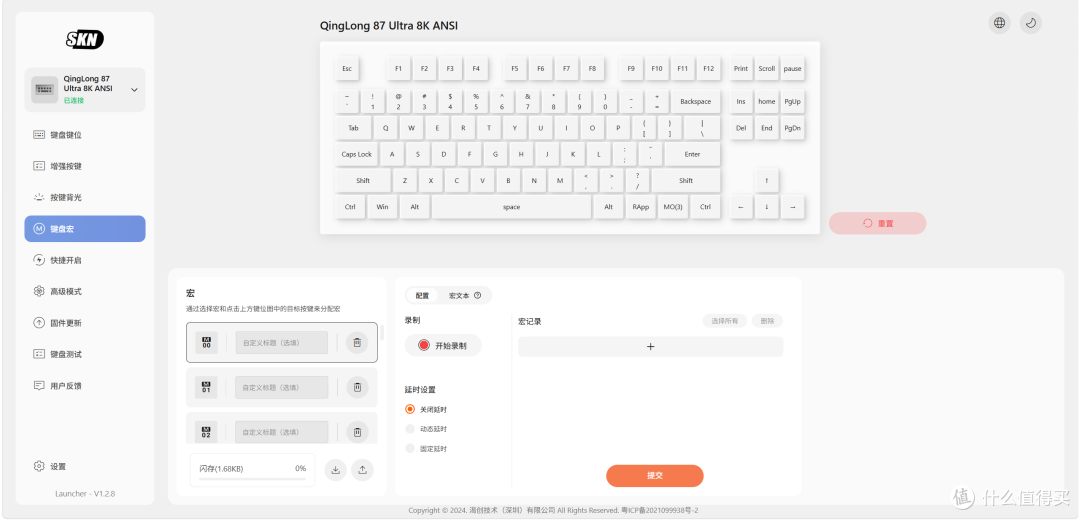Click the 删除 delete records button
This screenshot has height=520, width=1080.
767,321
